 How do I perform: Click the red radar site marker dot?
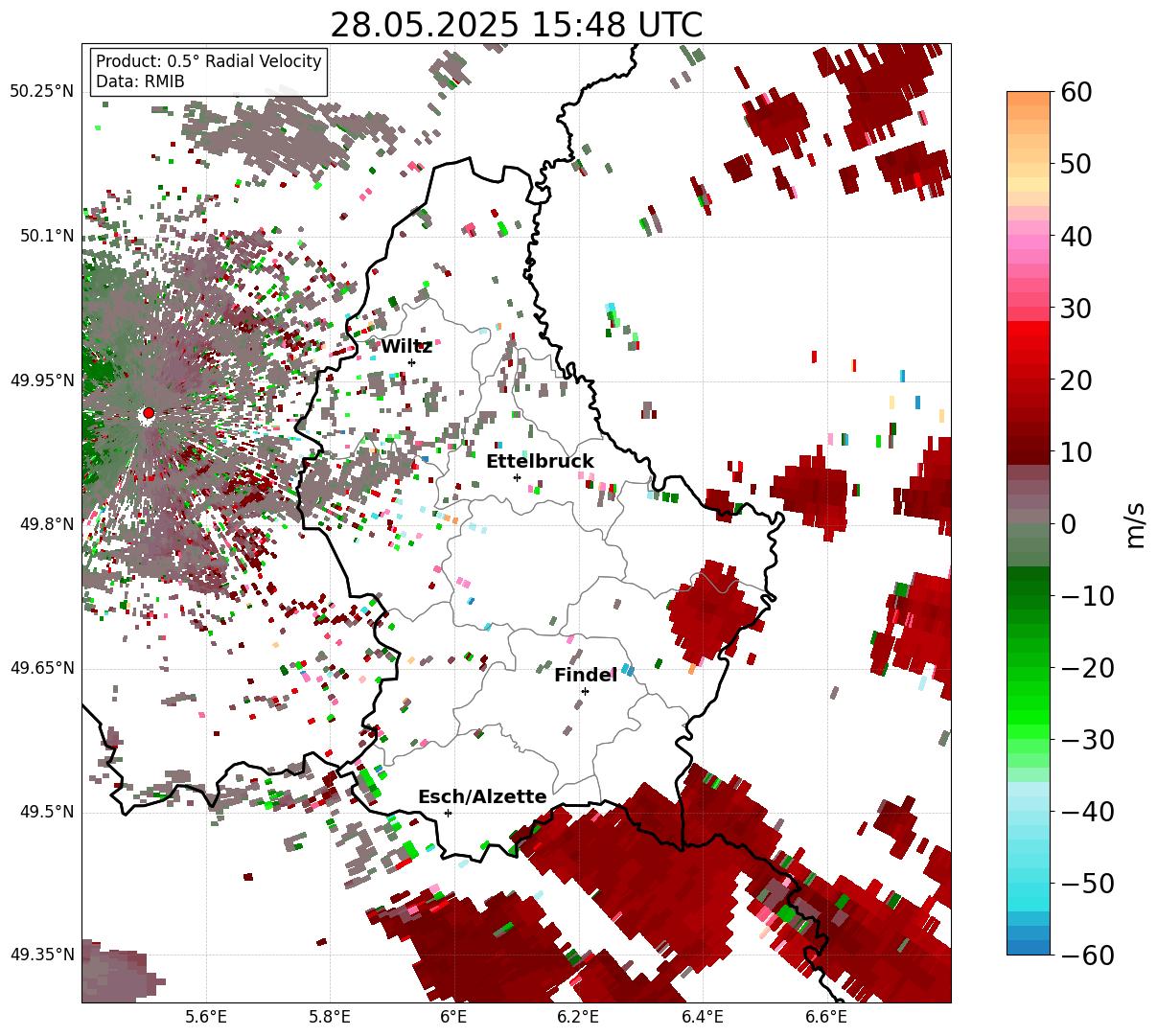(x=149, y=413)
